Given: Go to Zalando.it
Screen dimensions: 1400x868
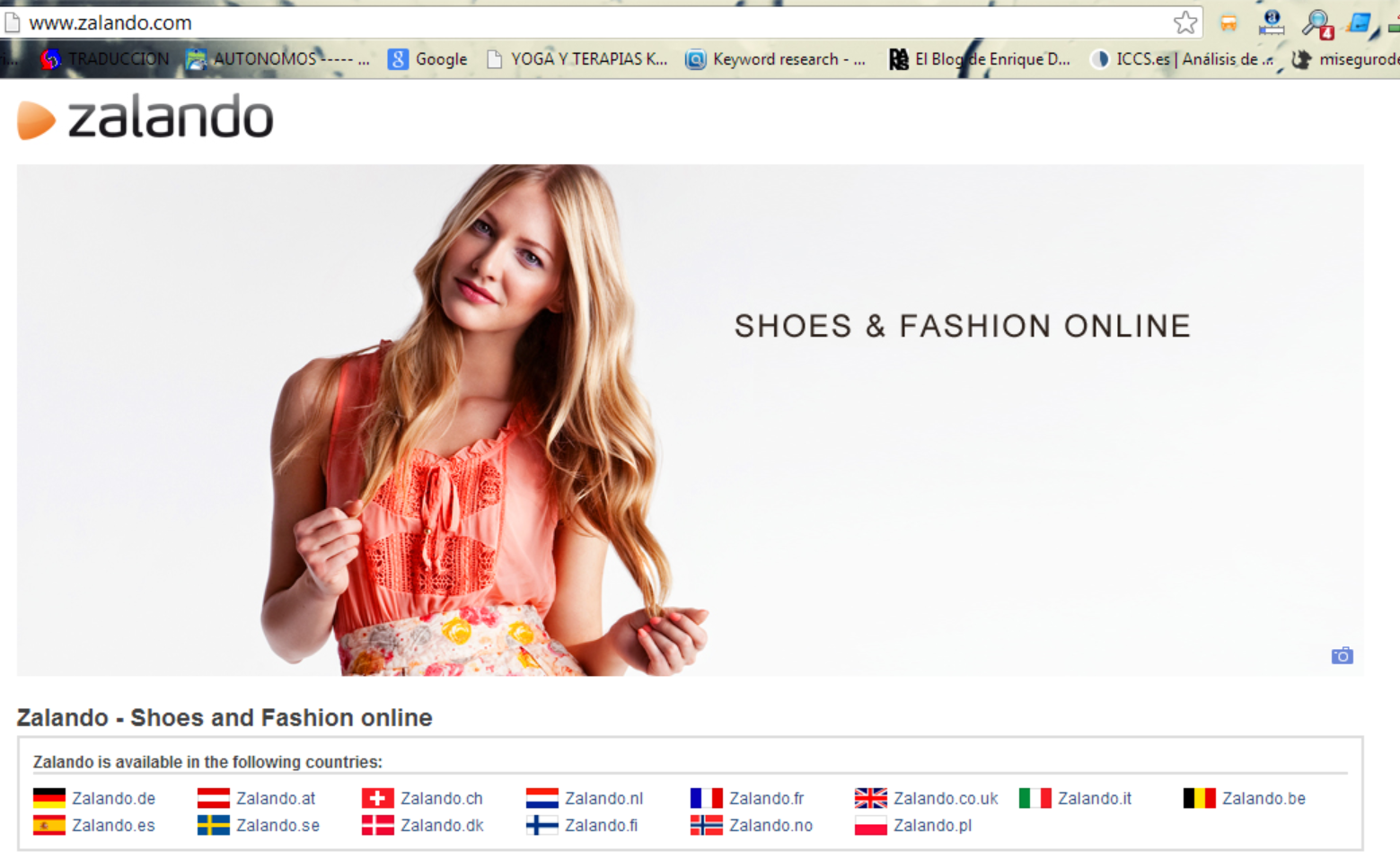Looking at the screenshot, I should 1095,798.
